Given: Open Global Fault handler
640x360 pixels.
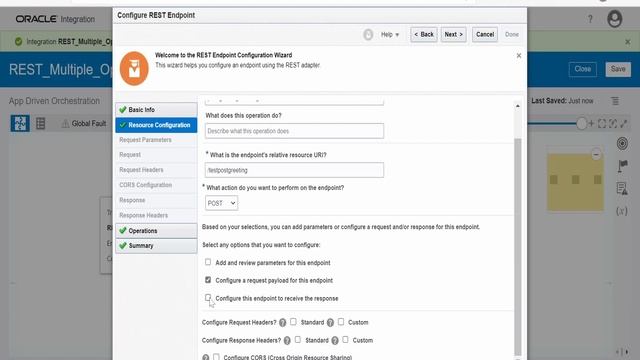Looking at the screenshot, I should (x=84, y=123).
